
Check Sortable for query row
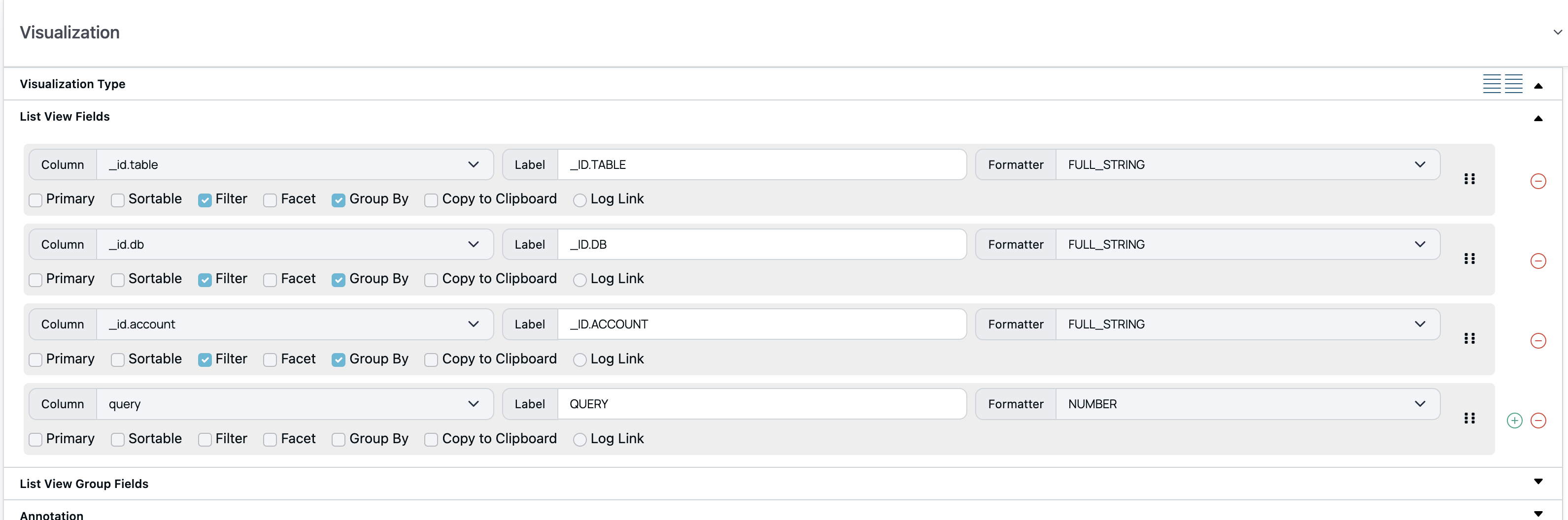pyautogui.click(x=117, y=440)
